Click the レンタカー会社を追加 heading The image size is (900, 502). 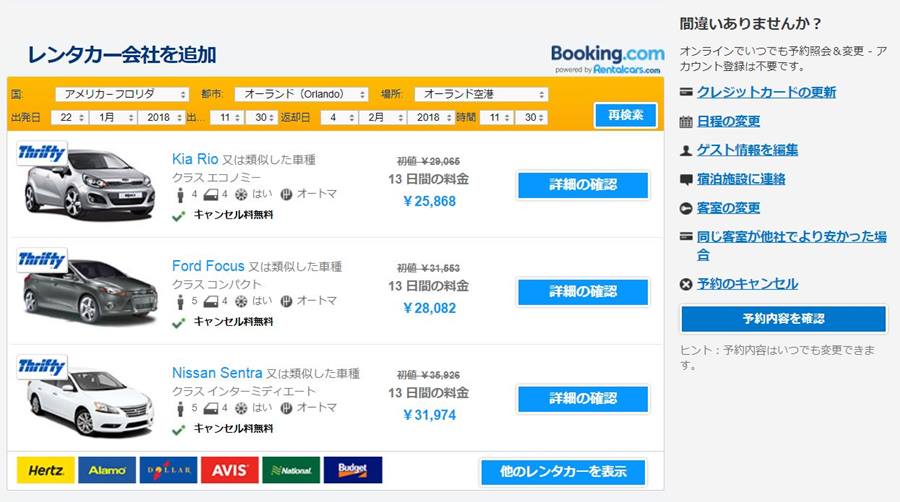122,55
